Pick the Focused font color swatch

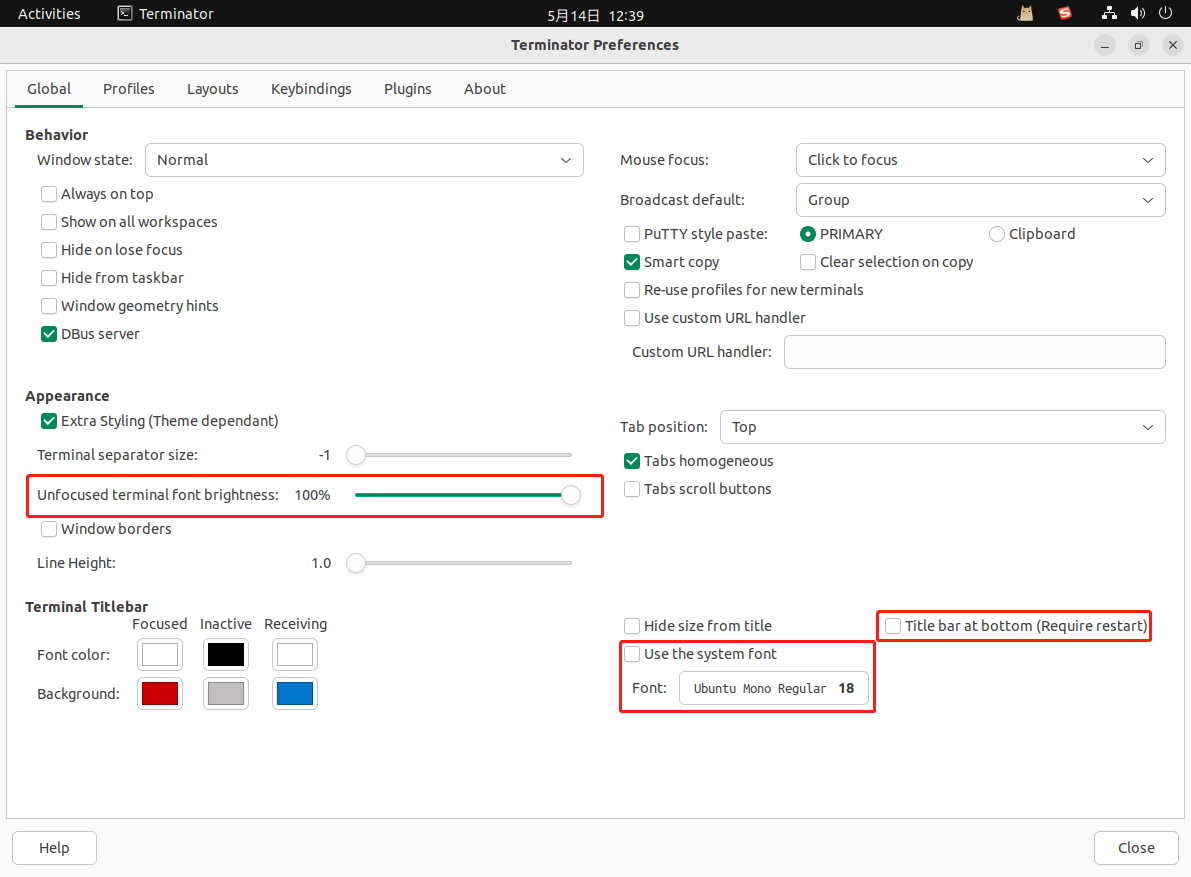[x=160, y=655]
